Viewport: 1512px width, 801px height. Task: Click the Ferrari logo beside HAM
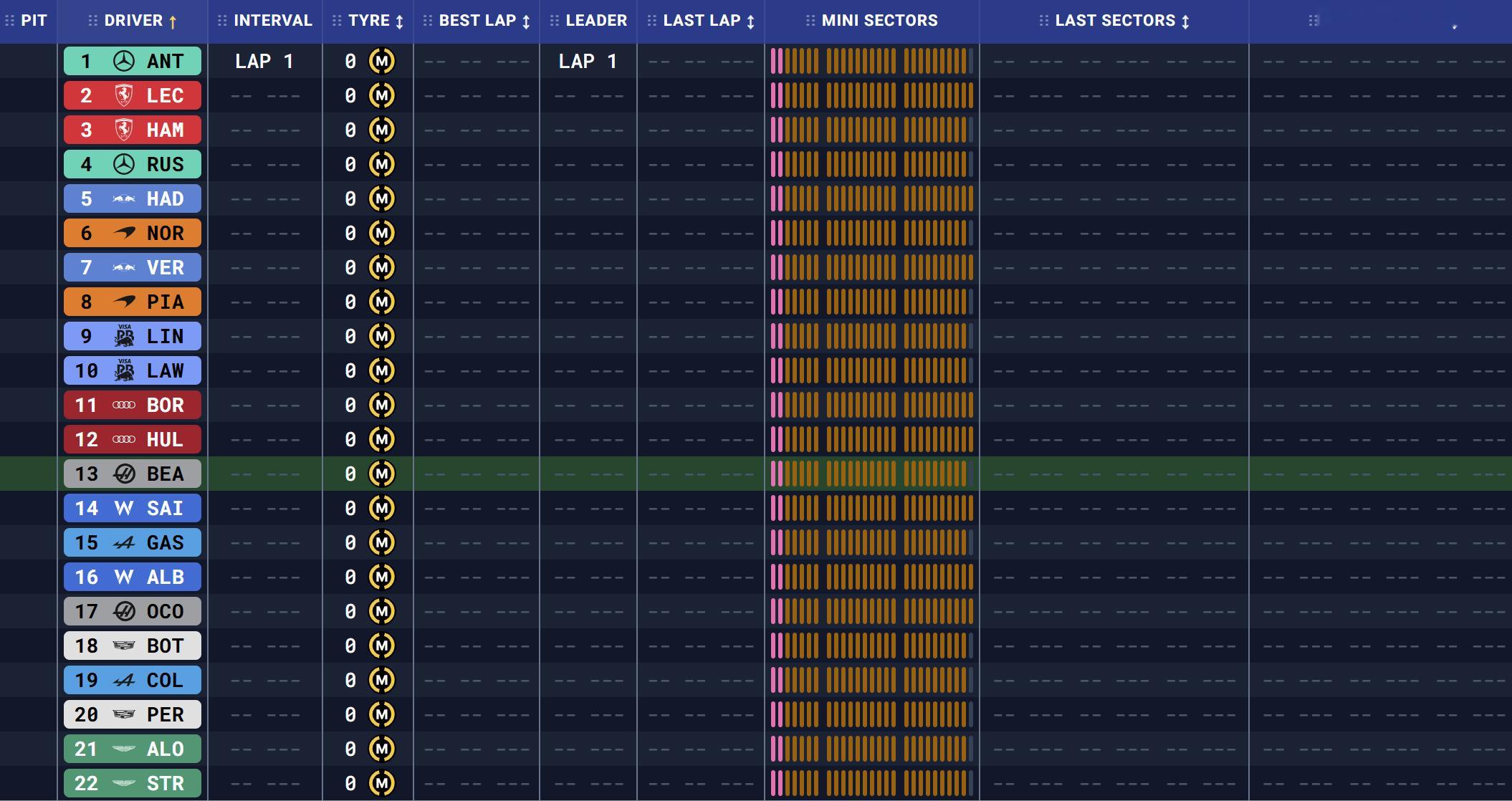pos(124,130)
